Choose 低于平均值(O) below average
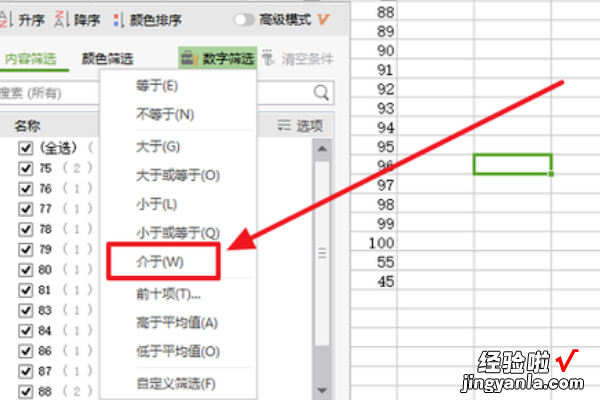The width and height of the screenshot is (600, 400). [178, 351]
